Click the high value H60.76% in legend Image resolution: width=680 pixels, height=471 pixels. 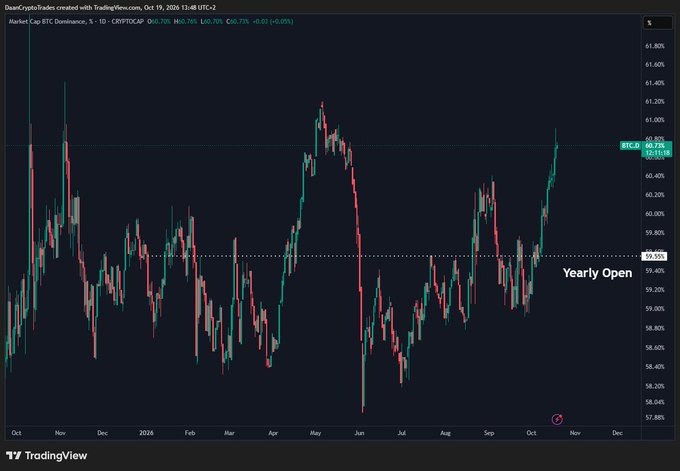click(186, 21)
